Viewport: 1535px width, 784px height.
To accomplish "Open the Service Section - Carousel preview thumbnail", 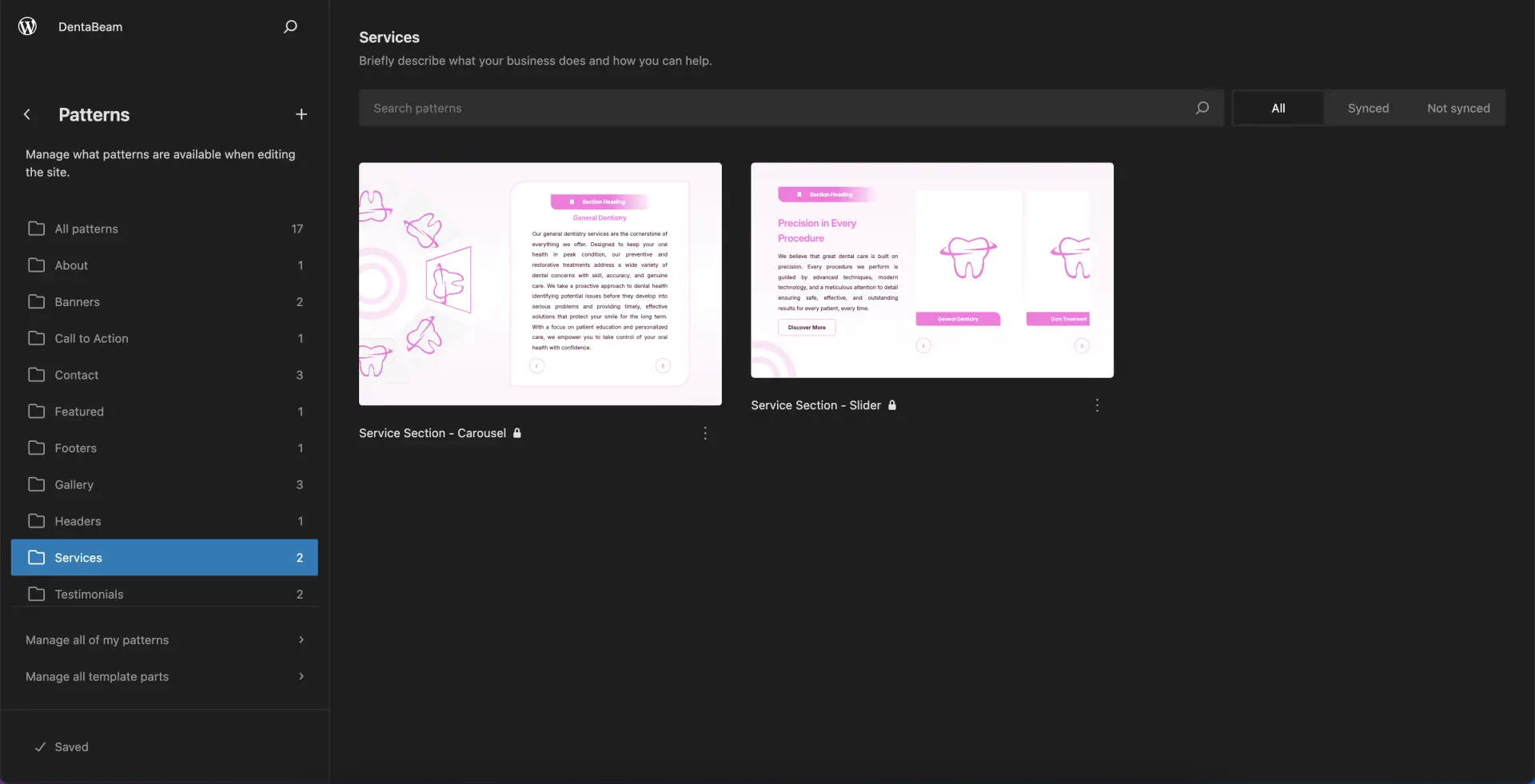I will pos(540,284).
